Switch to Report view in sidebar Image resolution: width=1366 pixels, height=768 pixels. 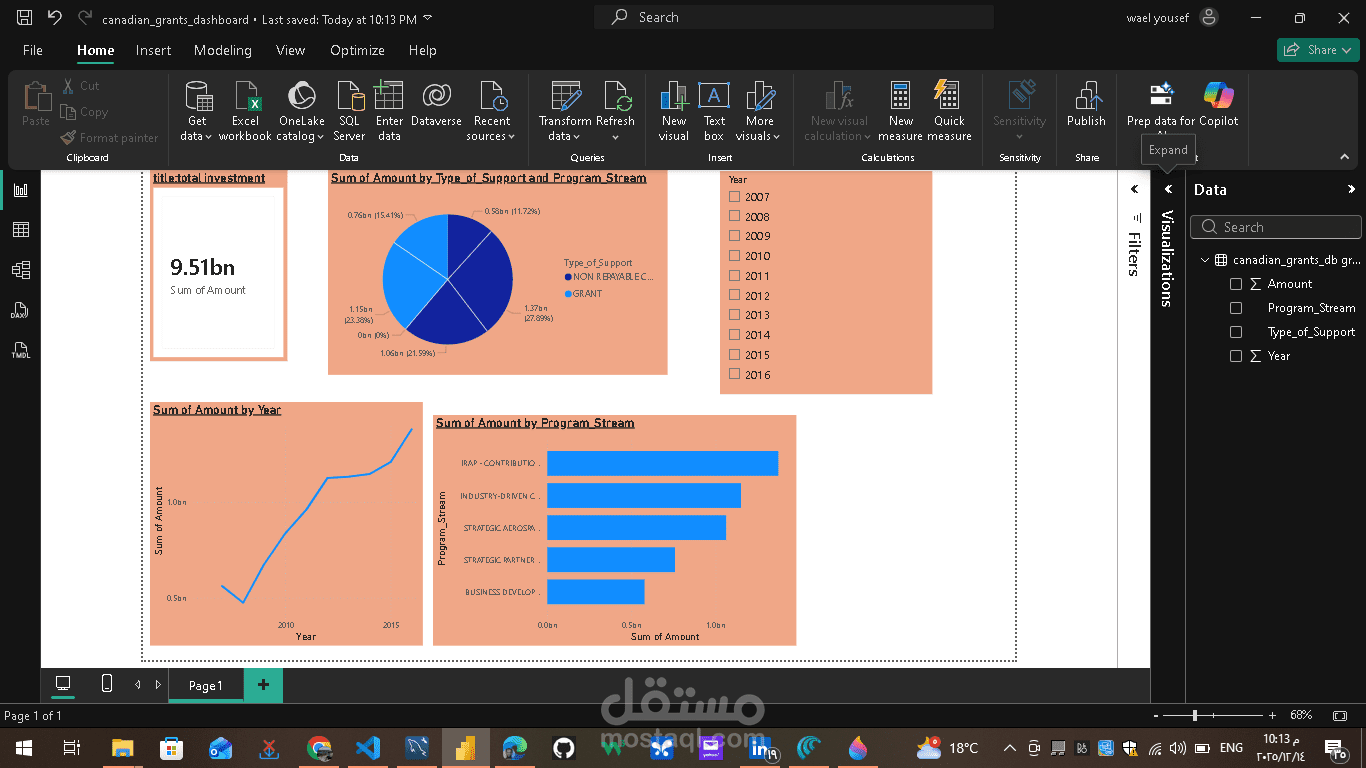click(20, 190)
